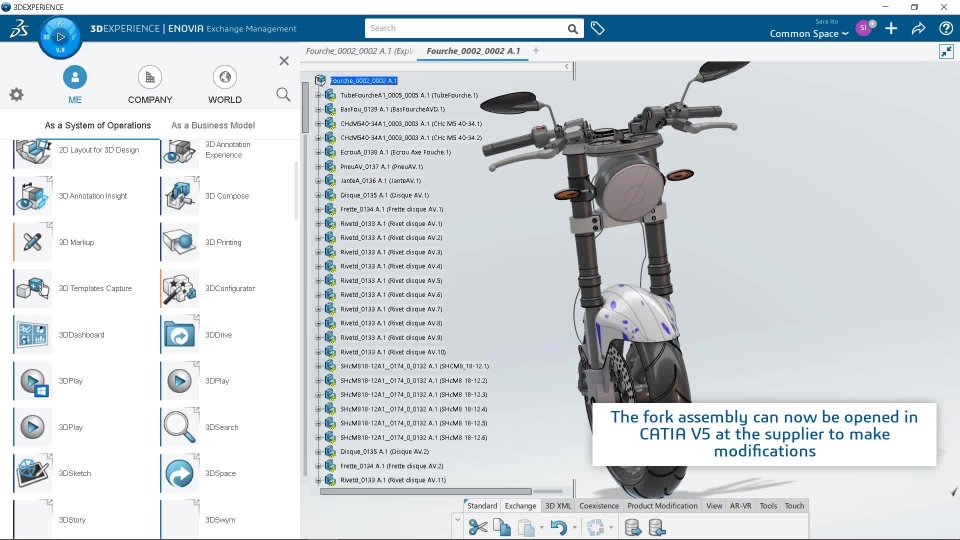Switch to Product Modification tab

point(662,506)
